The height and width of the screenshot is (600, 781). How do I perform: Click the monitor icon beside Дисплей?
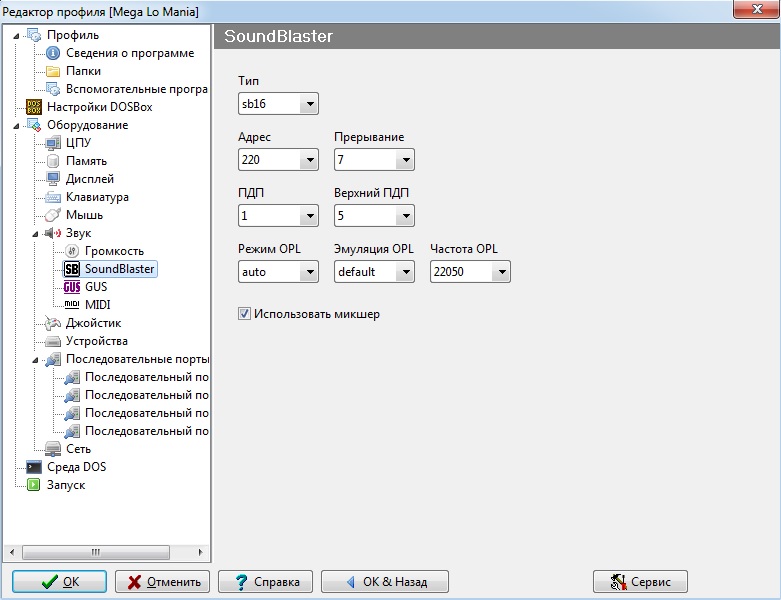tap(53, 179)
